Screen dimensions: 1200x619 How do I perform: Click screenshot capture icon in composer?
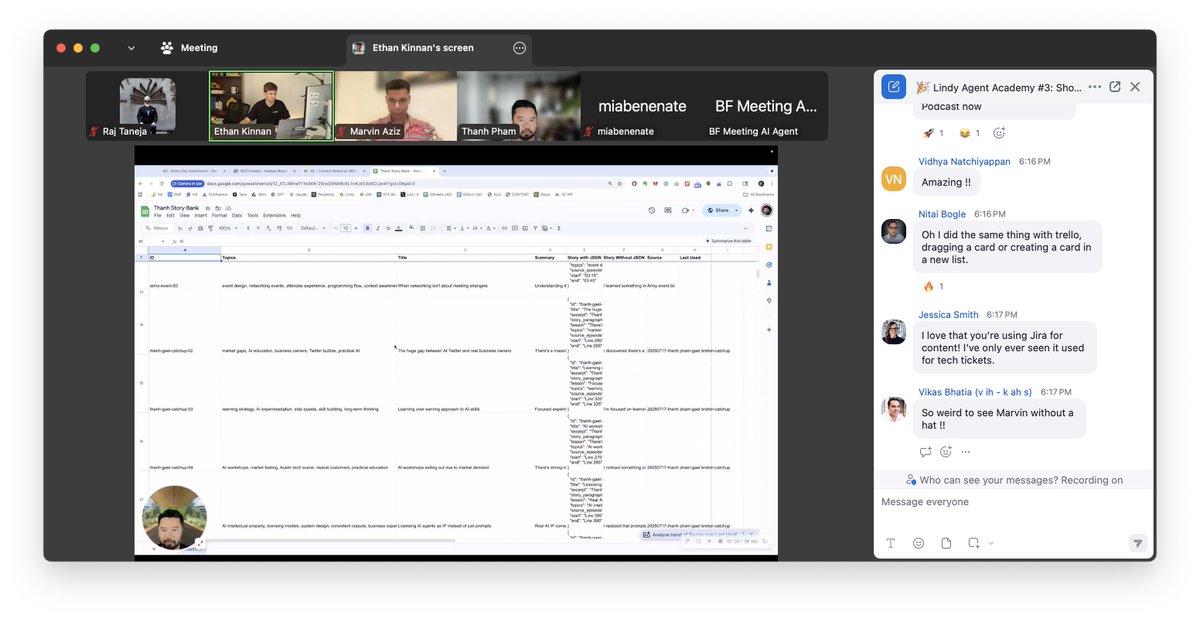[973, 543]
